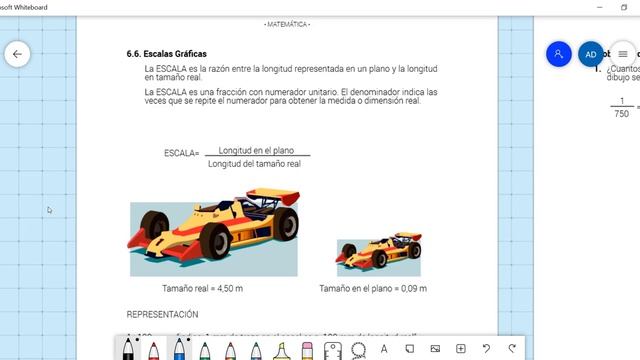Click the '- MATEMÁTICA -' page header
This screenshot has width=640, height=360.
pos(287,24)
